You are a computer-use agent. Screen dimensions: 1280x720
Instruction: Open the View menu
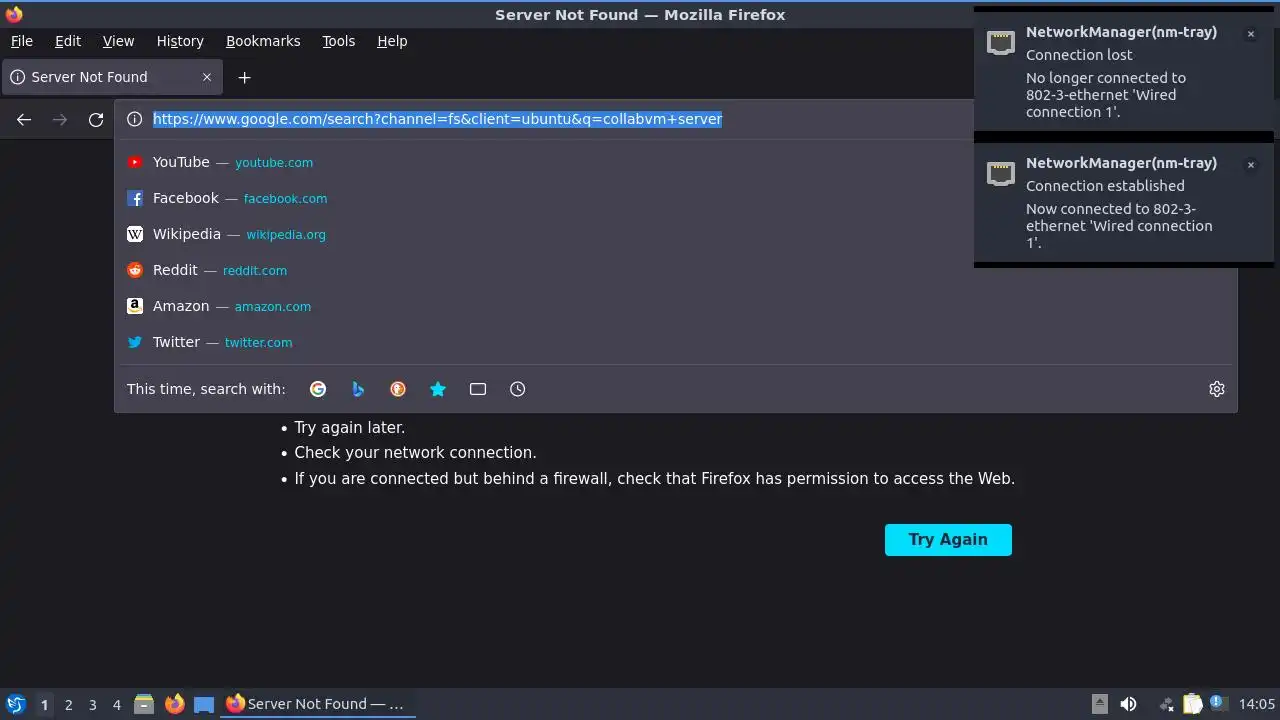coord(118,41)
